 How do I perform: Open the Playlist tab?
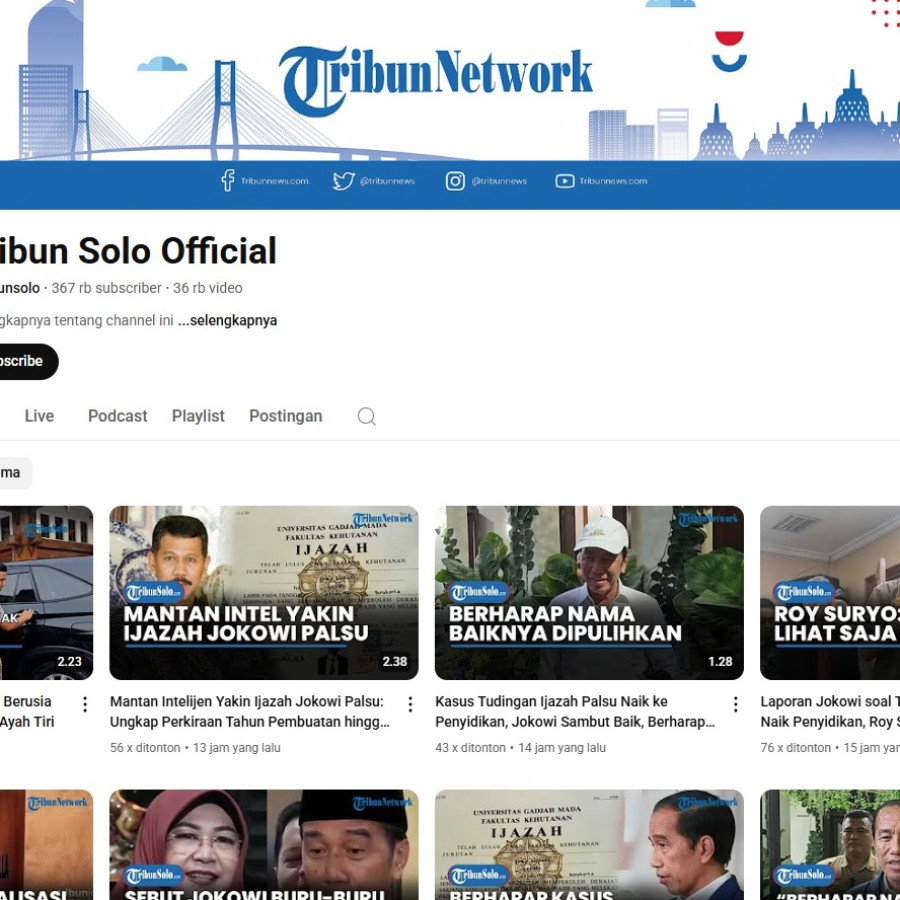(x=198, y=416)
